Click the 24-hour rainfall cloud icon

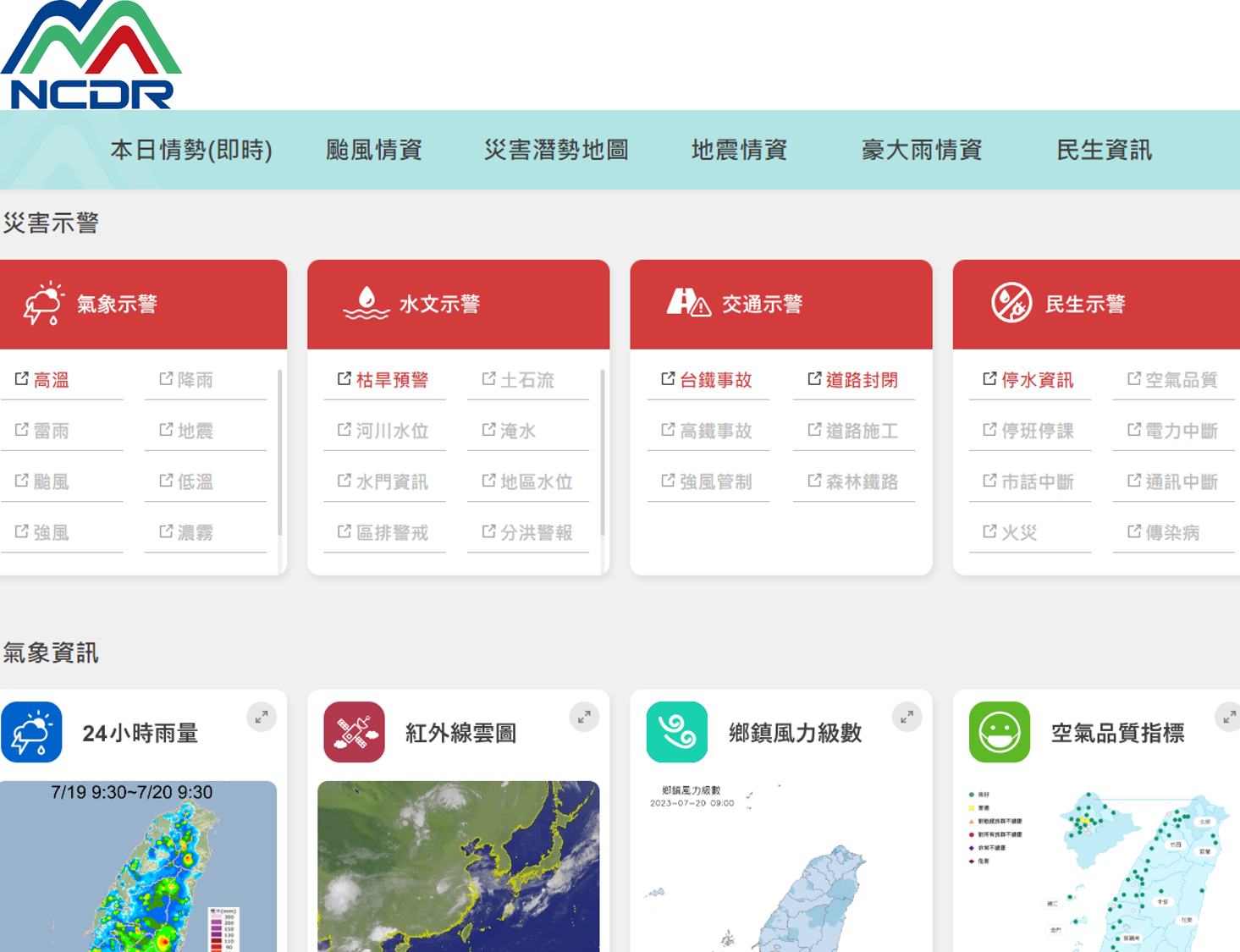31,732
